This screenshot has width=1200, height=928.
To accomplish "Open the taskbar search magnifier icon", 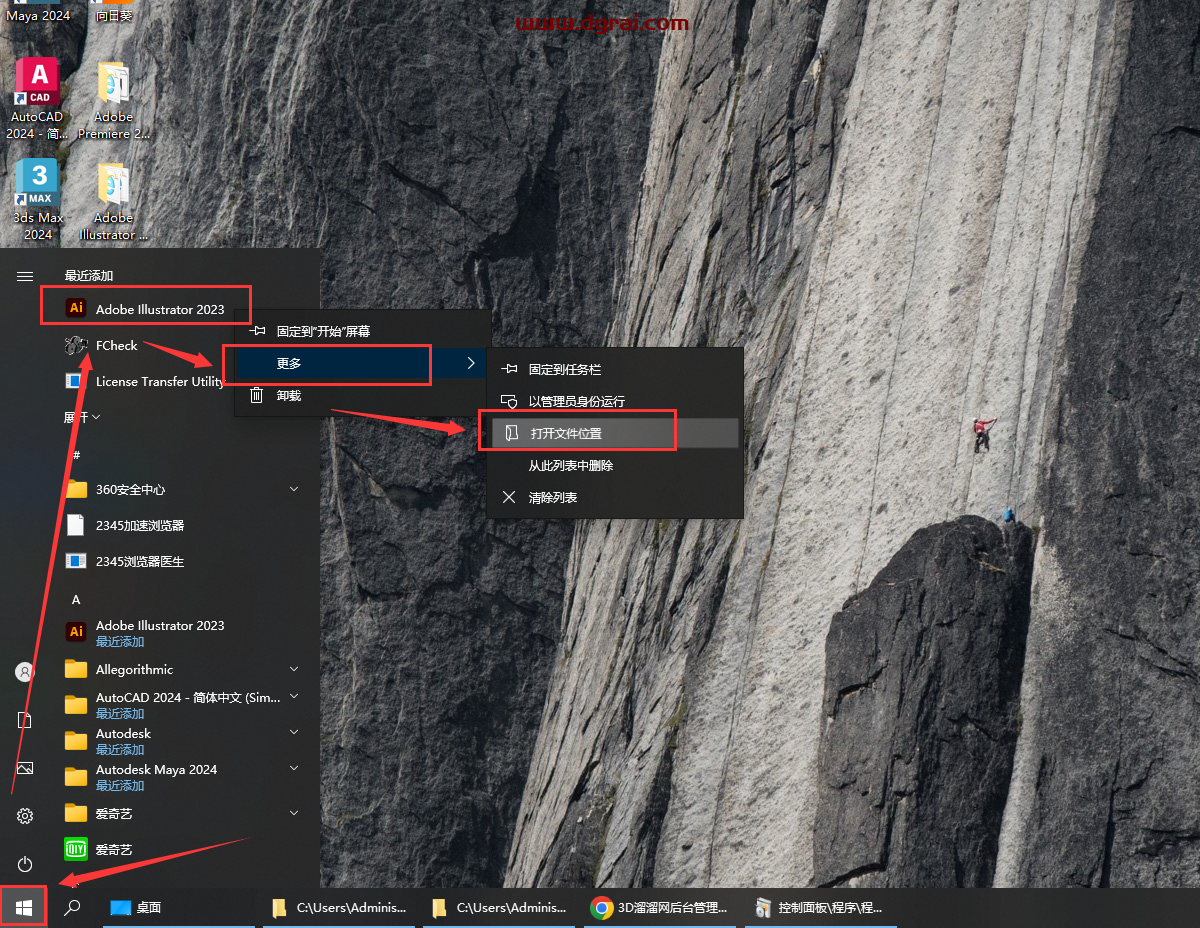I will click(x=72, y=907).
